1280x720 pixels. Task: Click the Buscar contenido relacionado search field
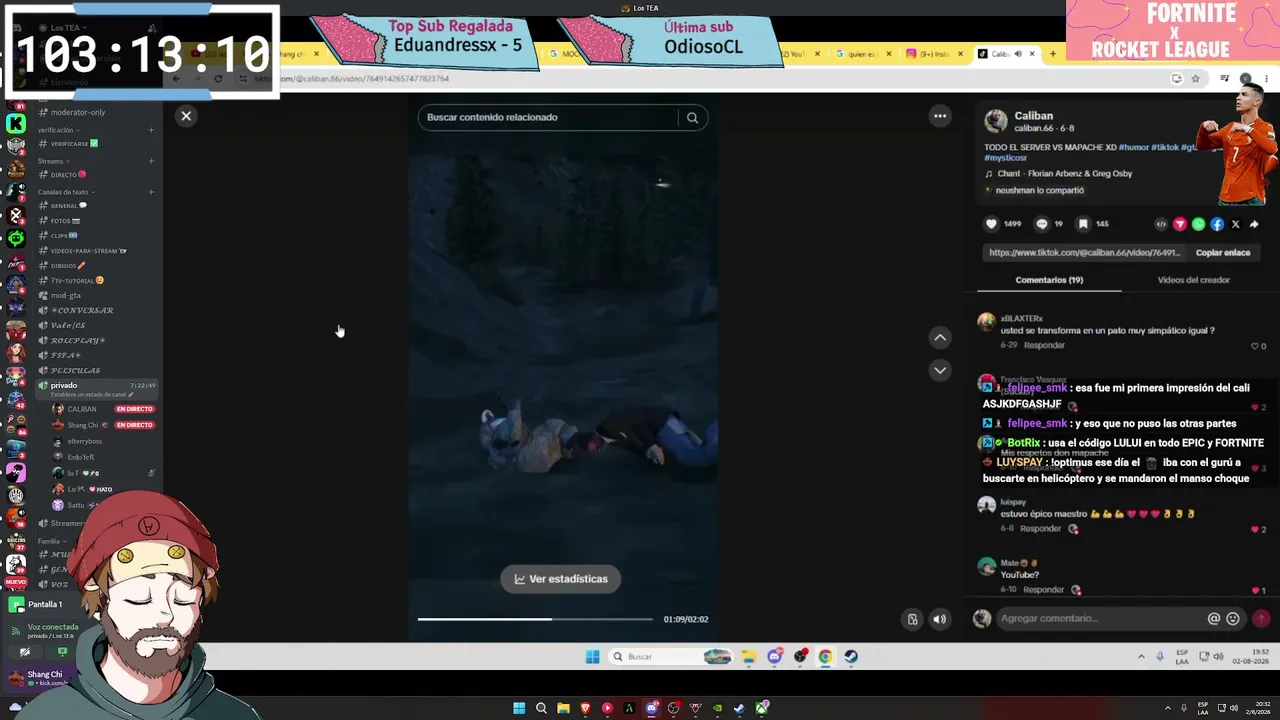coord(550,117)
